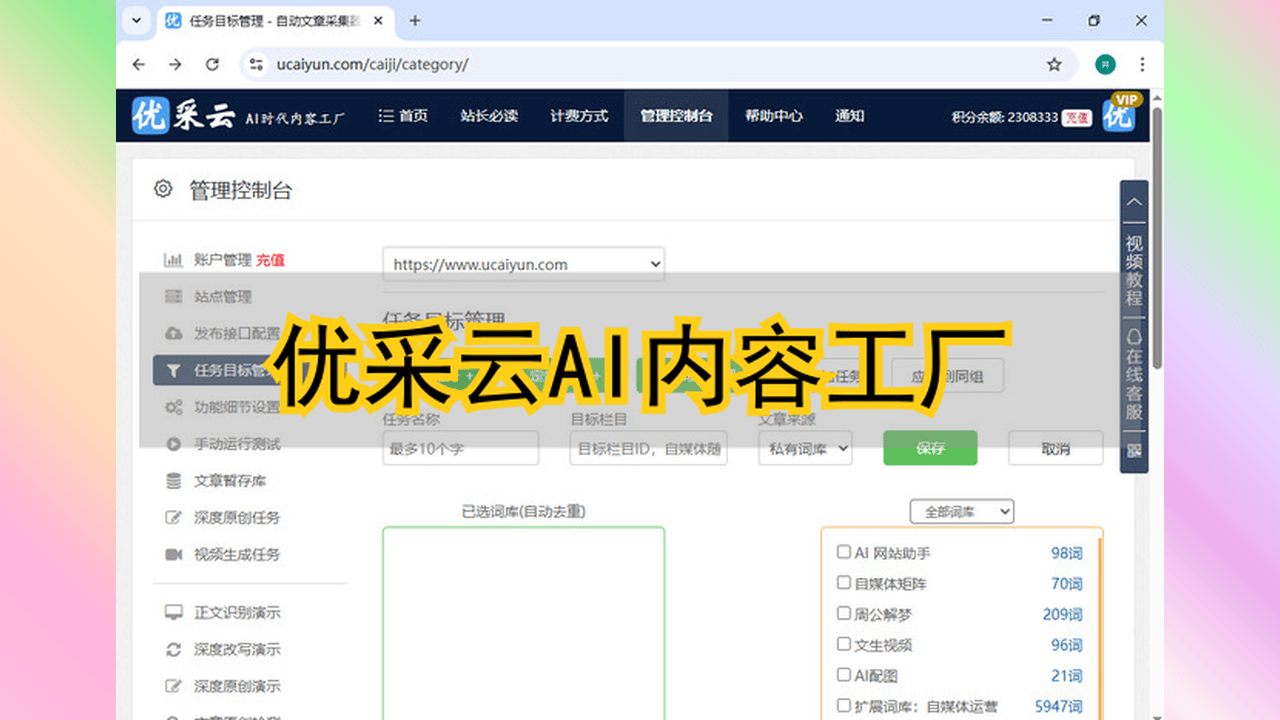
Task: Click the 文章暂存库 database icon
Action: pos(173,481)
